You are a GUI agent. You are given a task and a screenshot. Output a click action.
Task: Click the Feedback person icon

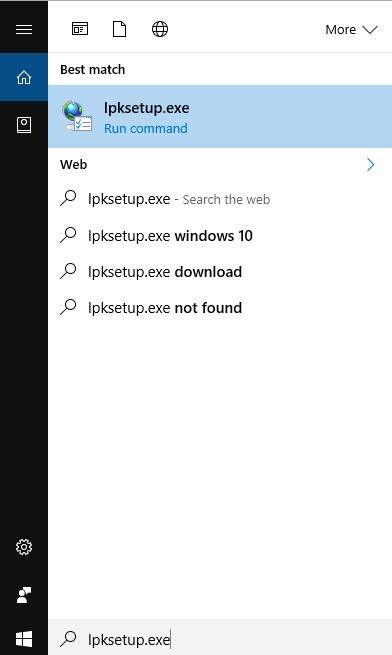(24, 595)
